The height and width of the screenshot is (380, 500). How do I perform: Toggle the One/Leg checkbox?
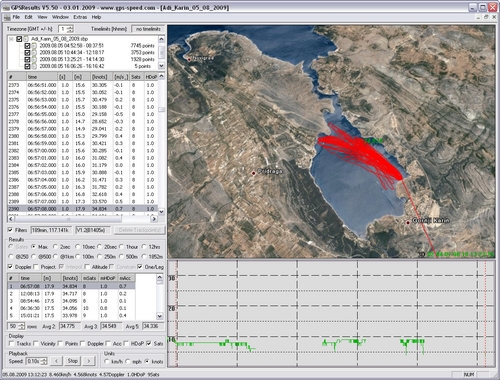[140, 267]
